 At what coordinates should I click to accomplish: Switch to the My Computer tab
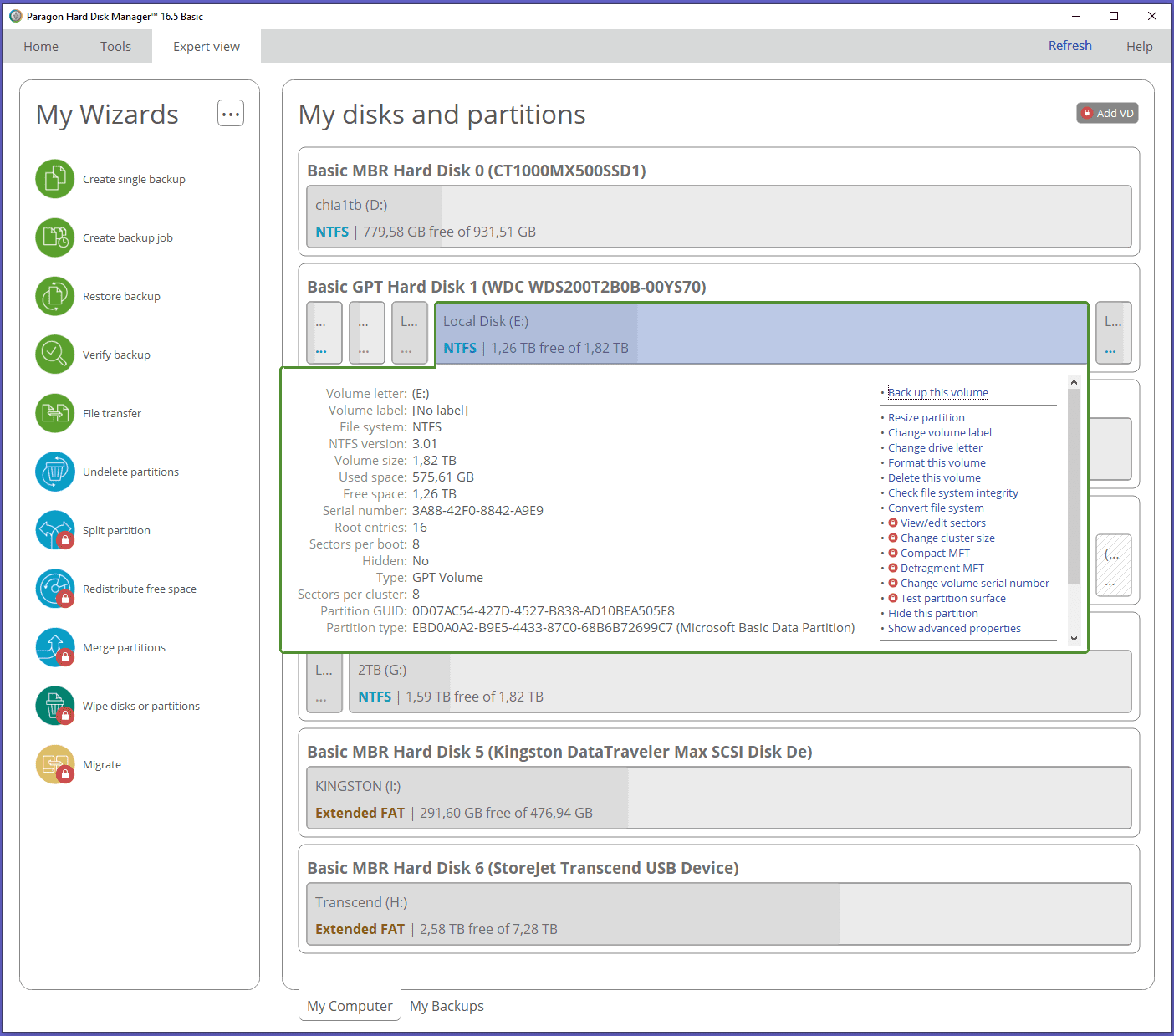(x=350, y=1006)
